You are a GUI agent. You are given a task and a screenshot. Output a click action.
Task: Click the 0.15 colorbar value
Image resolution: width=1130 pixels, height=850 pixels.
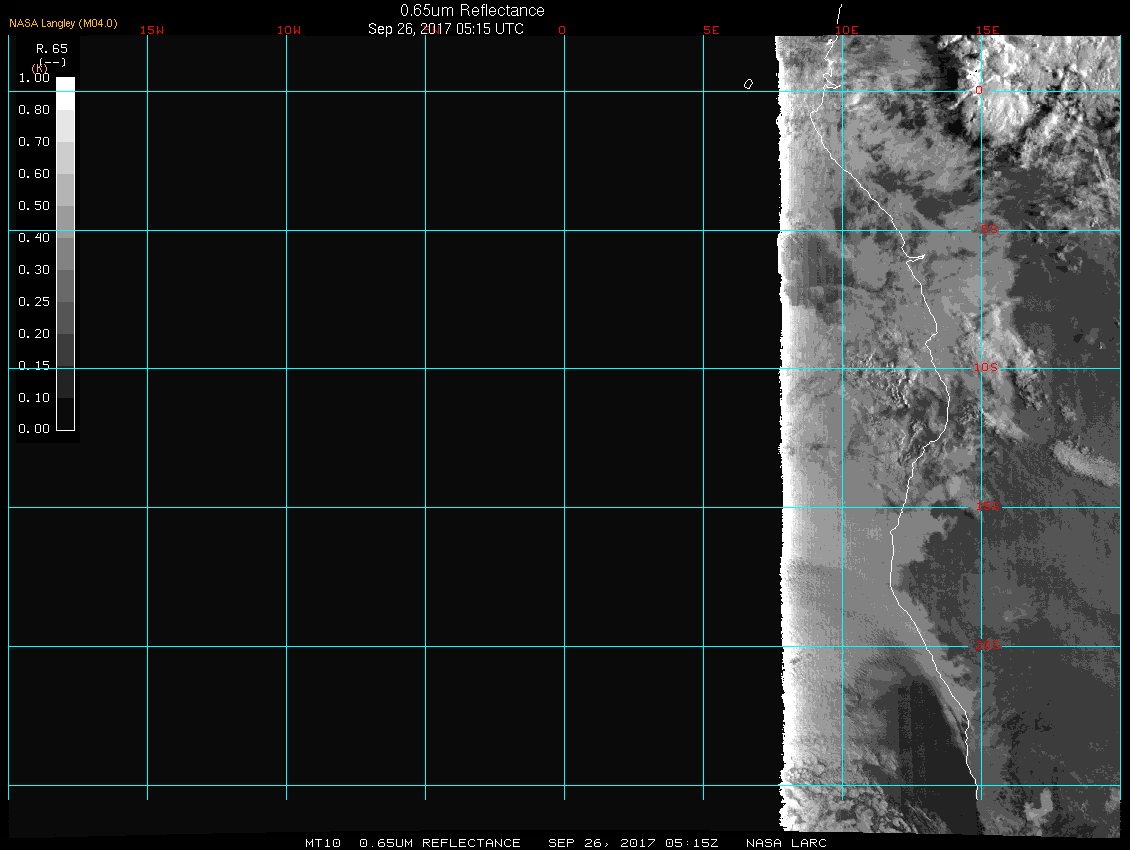34,366
